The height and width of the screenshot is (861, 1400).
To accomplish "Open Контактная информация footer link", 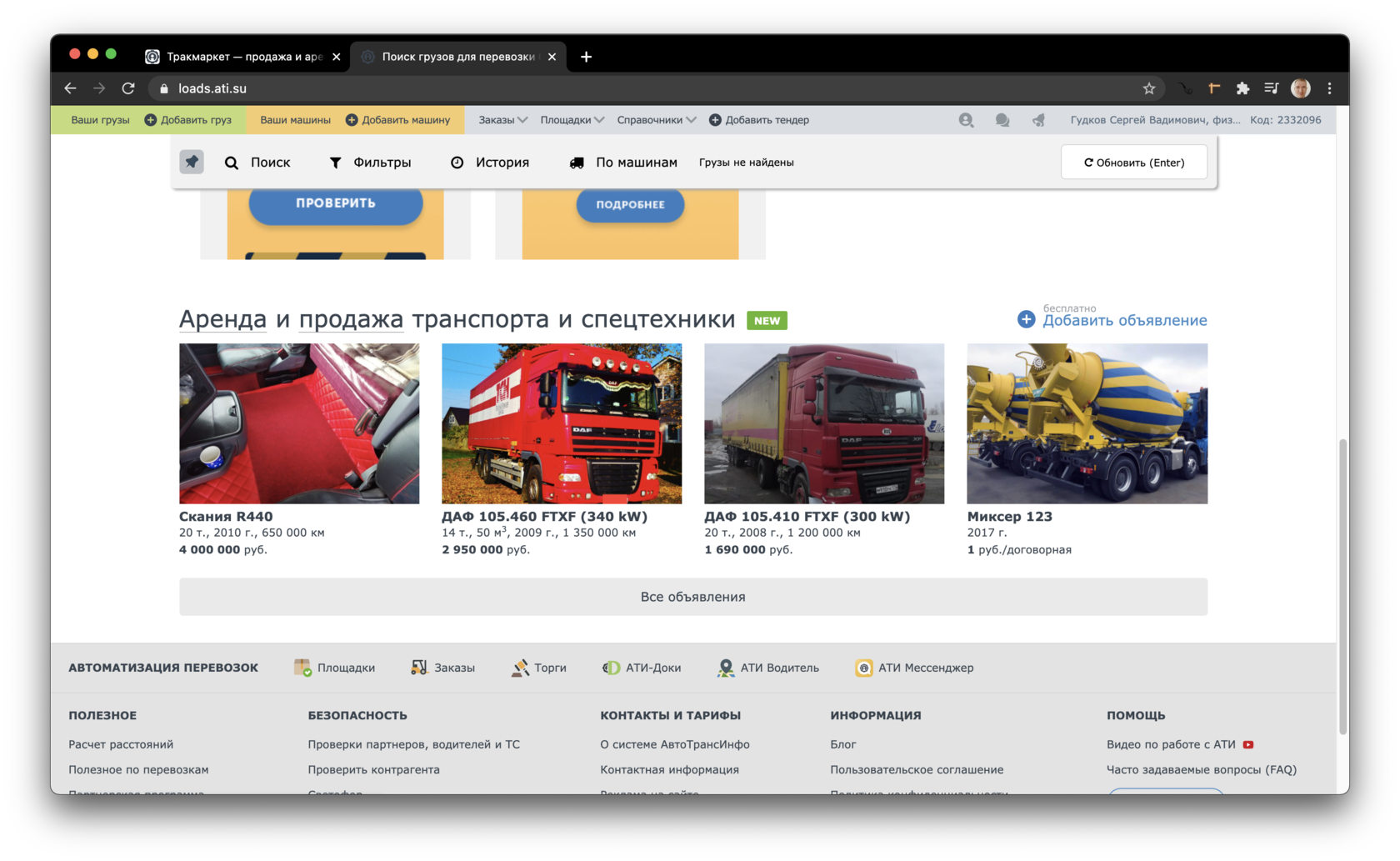I will pos(669,769).
